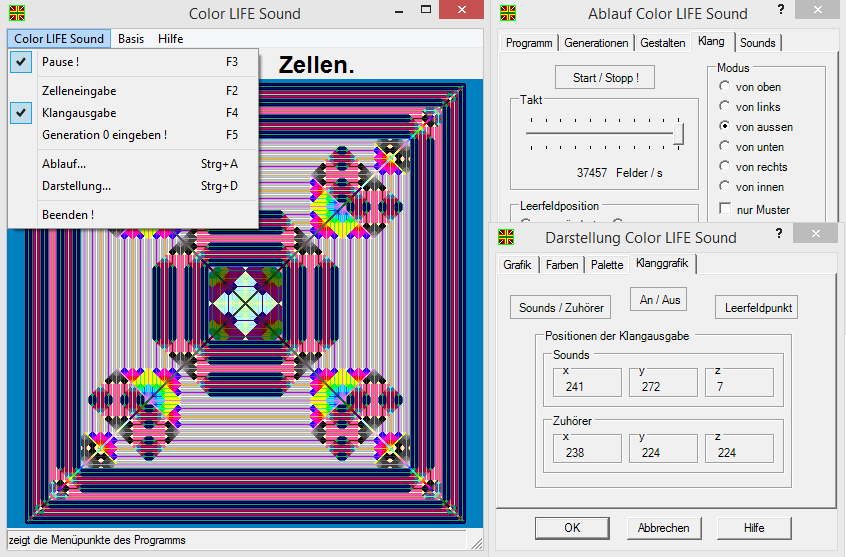Click the window resize grip in status bar
The image size is (846, 557).
tap(476, 543)
